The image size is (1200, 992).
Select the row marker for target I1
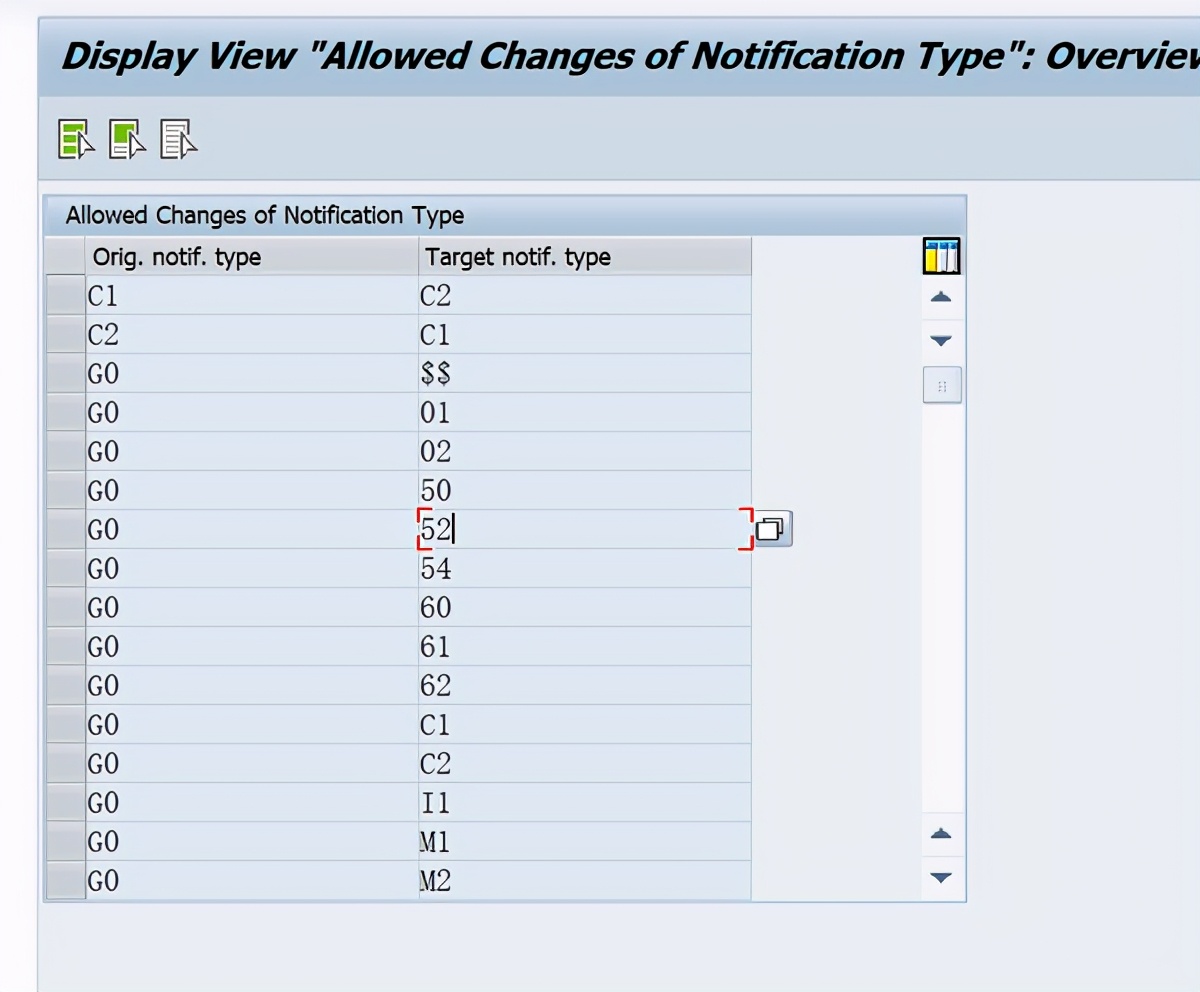pyautogui.click(x=66, y=803)
